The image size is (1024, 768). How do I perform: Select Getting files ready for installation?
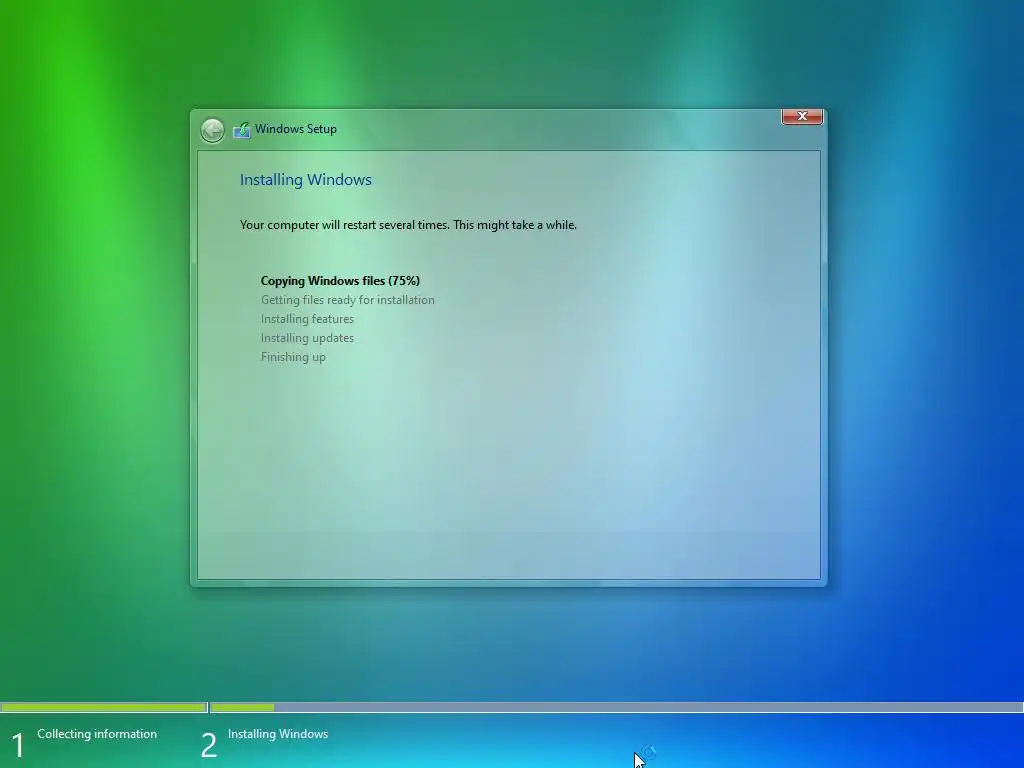[x=347, y=300]
